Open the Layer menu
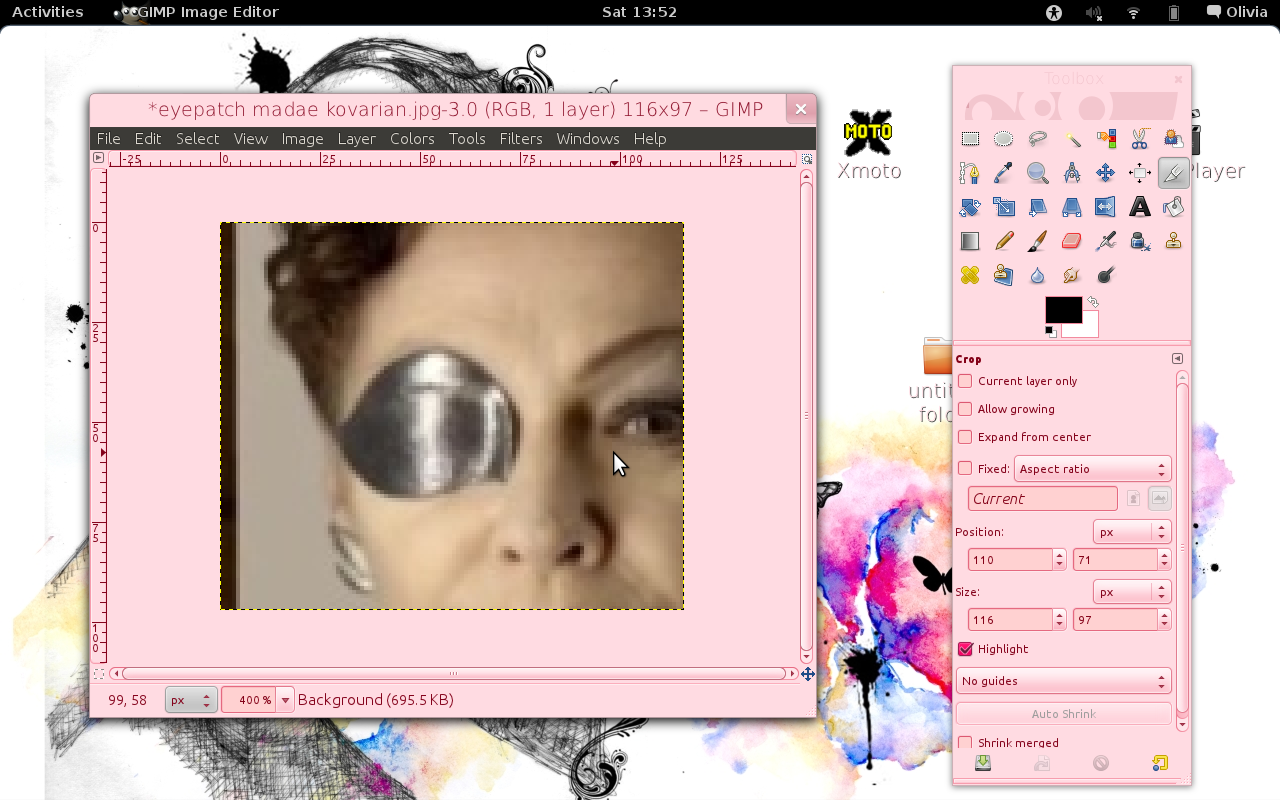Screen dimensions: 1280x800 click(356, 139)
